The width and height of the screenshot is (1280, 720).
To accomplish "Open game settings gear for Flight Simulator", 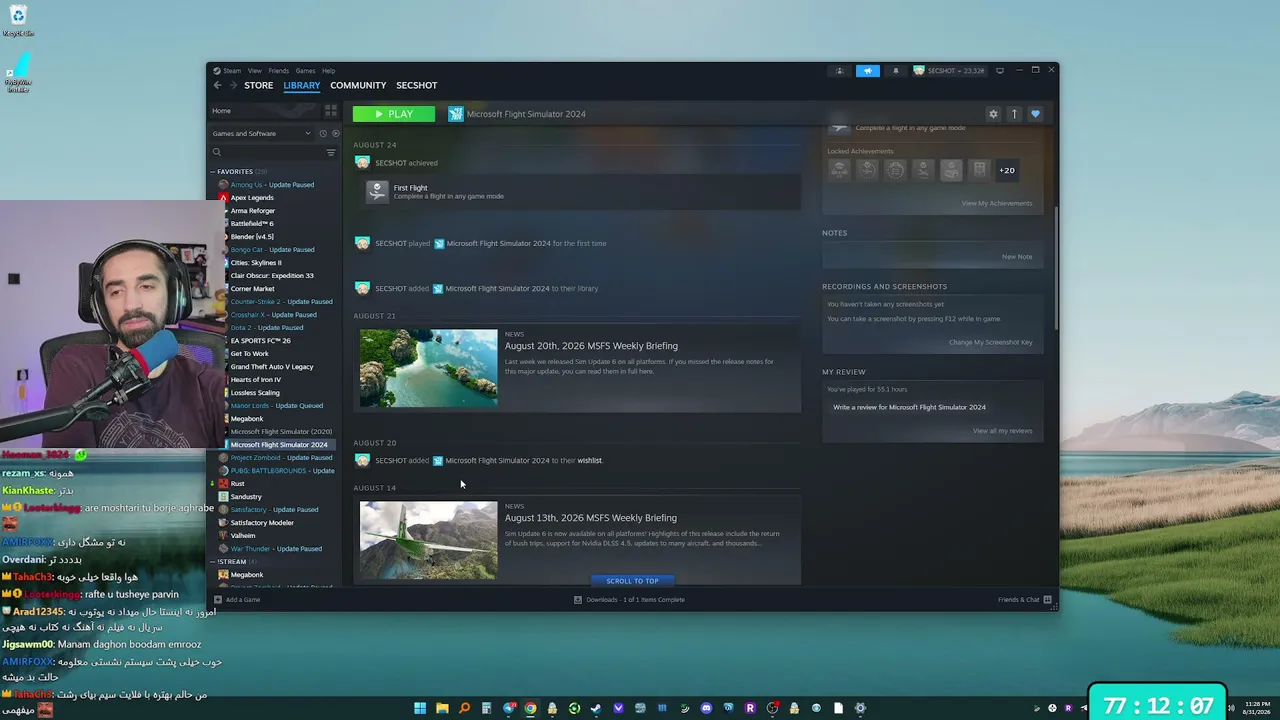I will click(993, 114).
